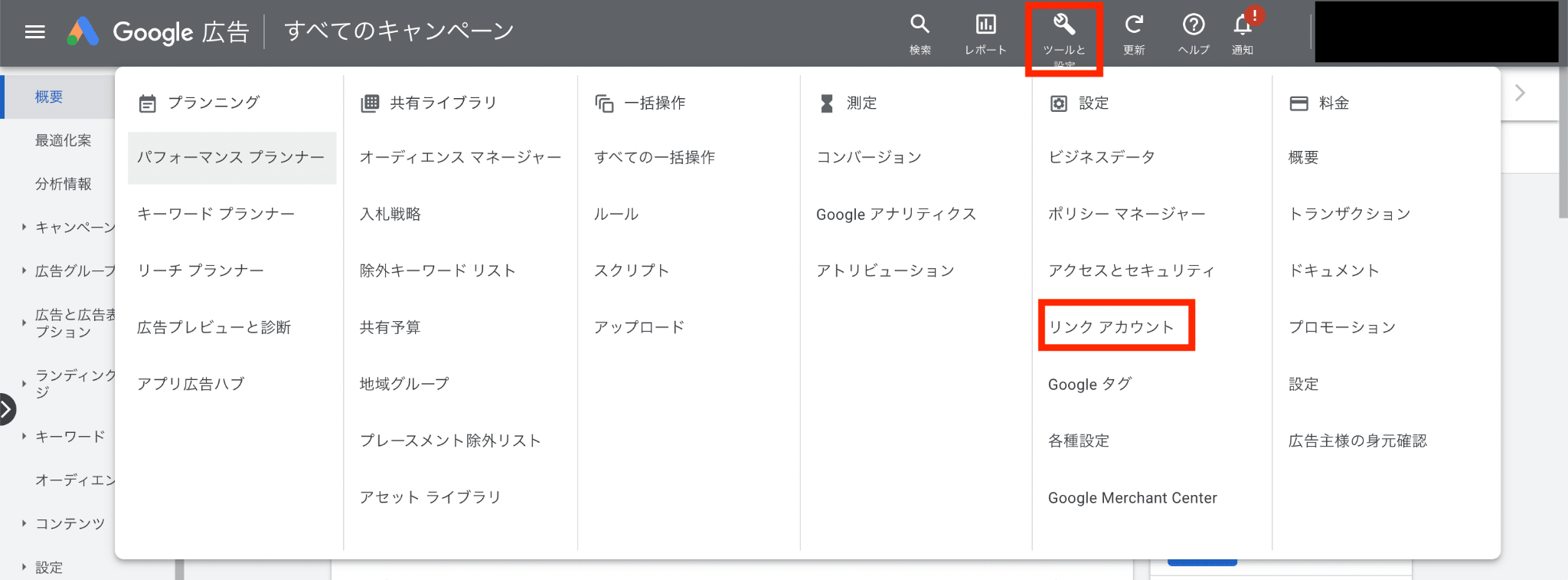Select オーディエンス in the left sidebar
The width and height of the screenshot is (1568, 580).
click(x=75, y=480)
